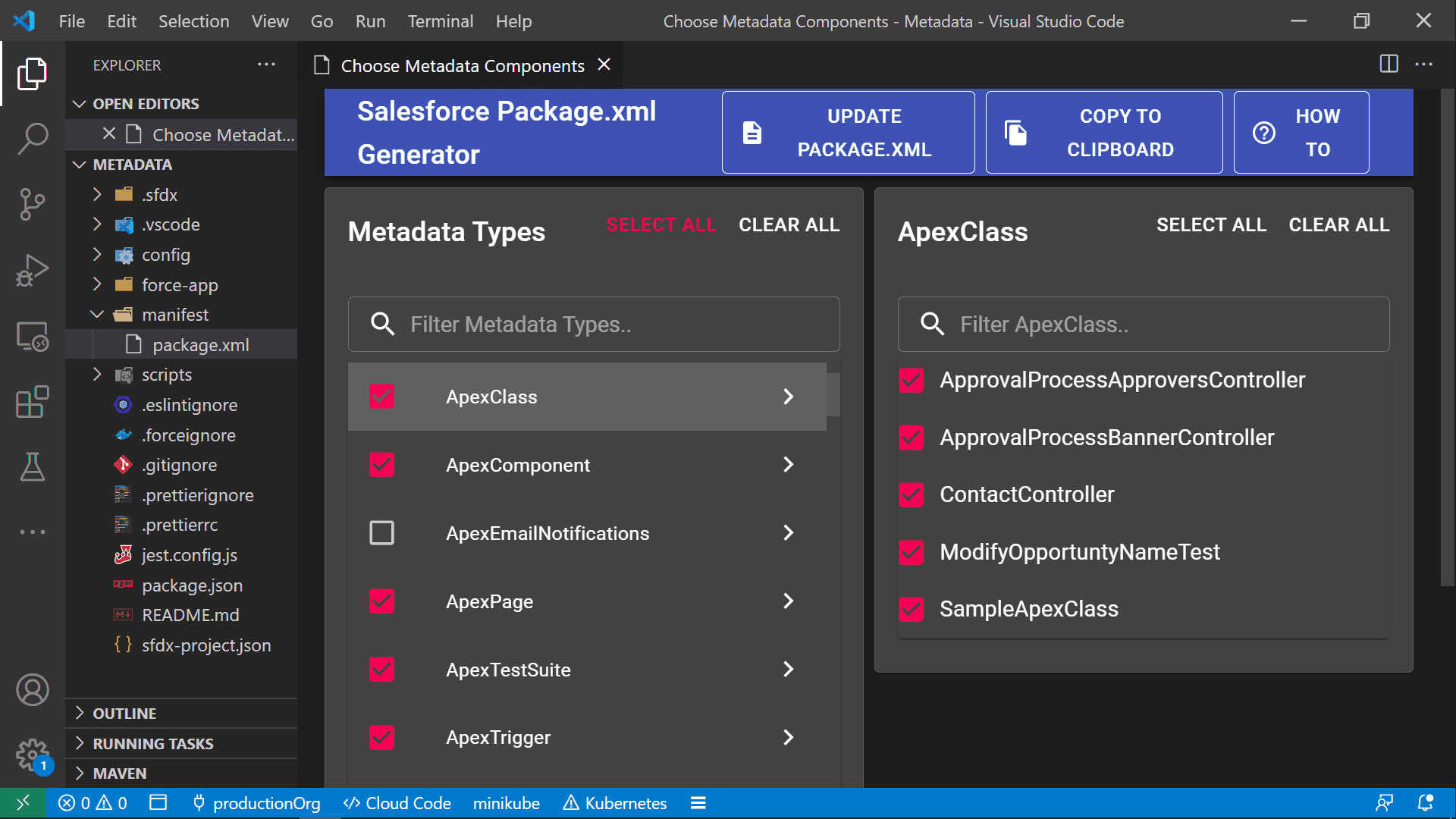Open Remote Explorer view

tap(32, 336)
